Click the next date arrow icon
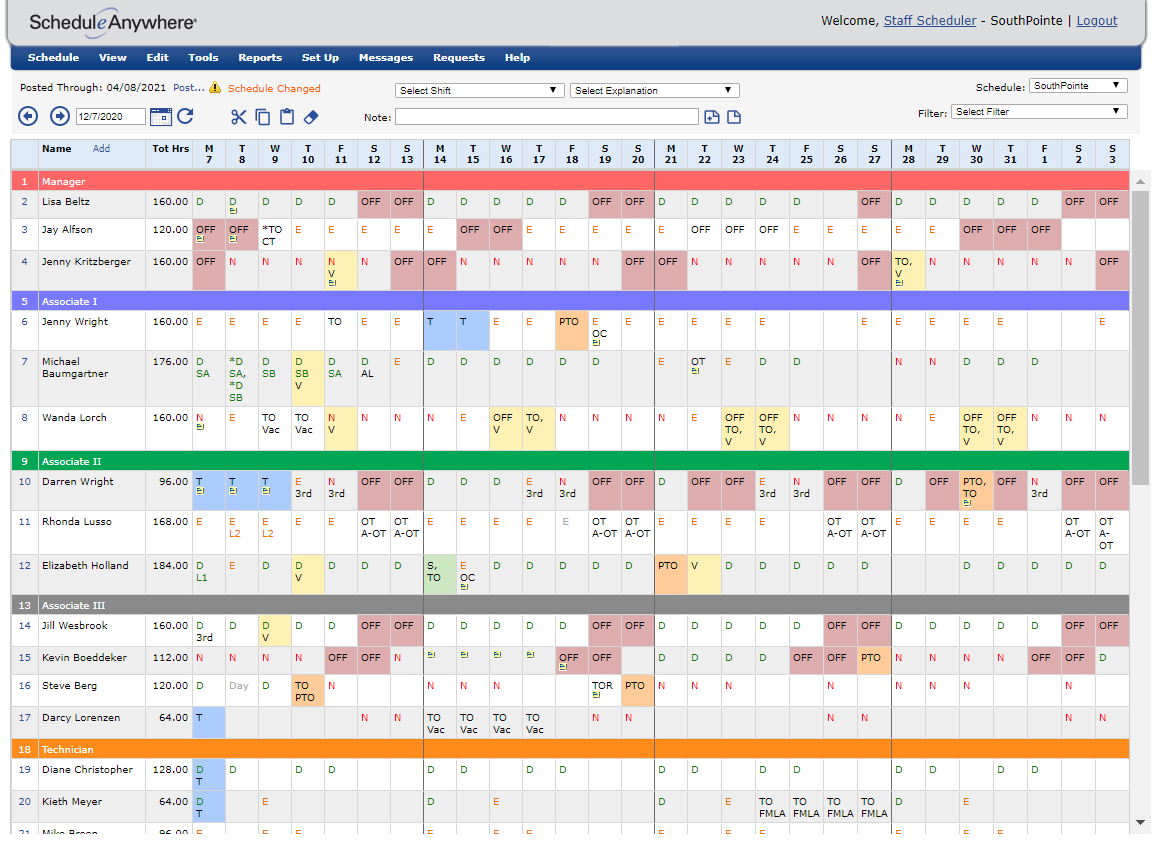Viewport: 1152px width, 864px height. click(59, 116)
